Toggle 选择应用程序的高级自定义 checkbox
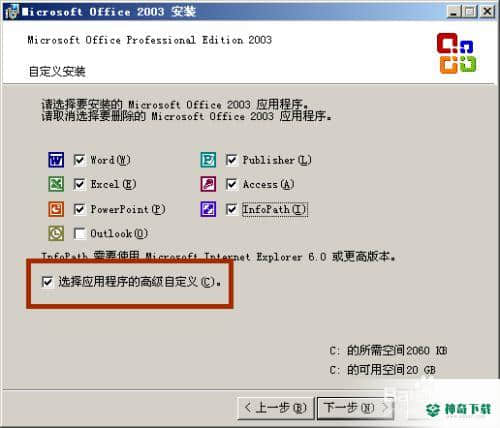 47,282
